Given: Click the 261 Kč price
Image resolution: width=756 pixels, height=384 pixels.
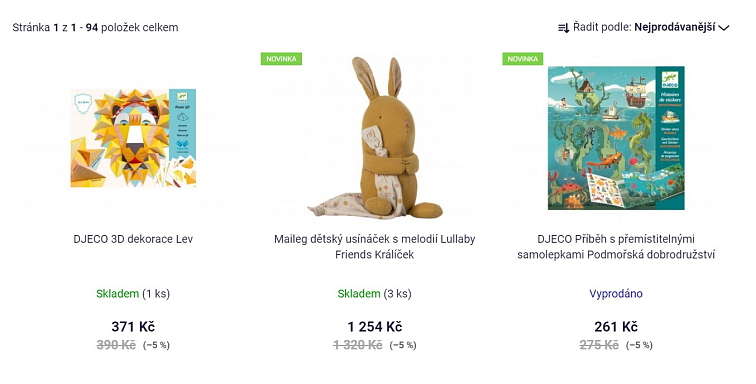Looking at the screenshot, I should click(616, 327).
